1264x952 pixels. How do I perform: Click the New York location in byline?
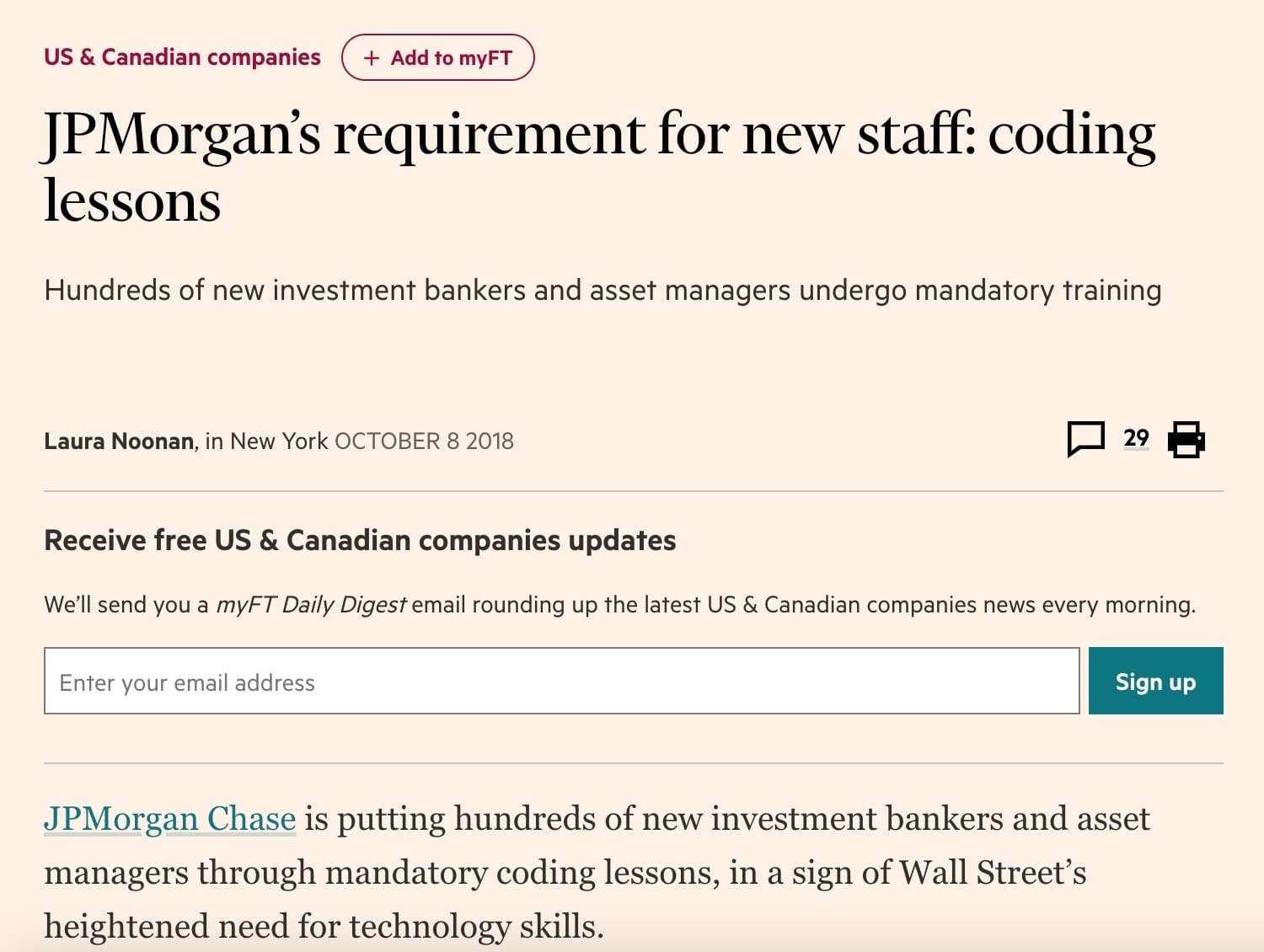pos(279,441)
